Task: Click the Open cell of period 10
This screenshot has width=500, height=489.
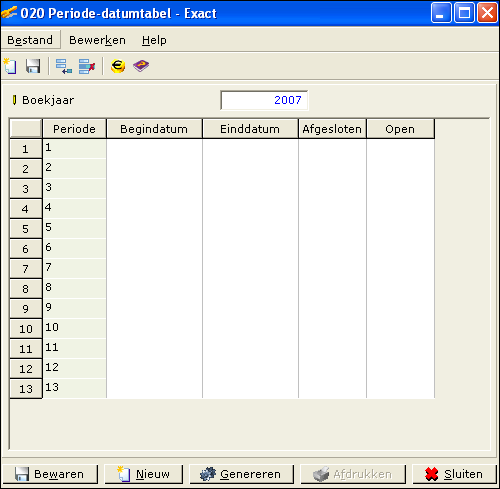Action: coord(400,329)
